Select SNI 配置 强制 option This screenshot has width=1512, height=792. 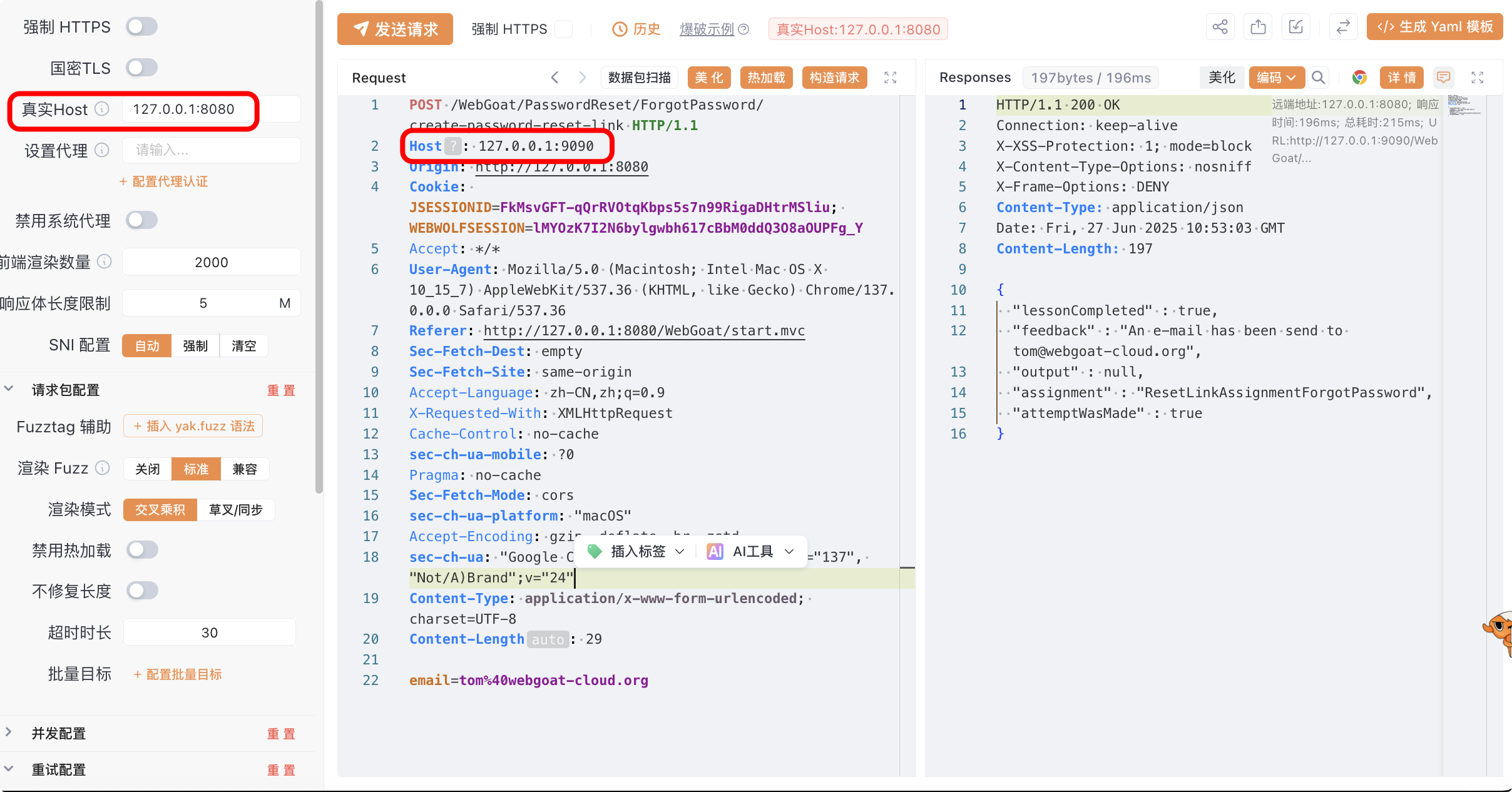coord(195,345)
